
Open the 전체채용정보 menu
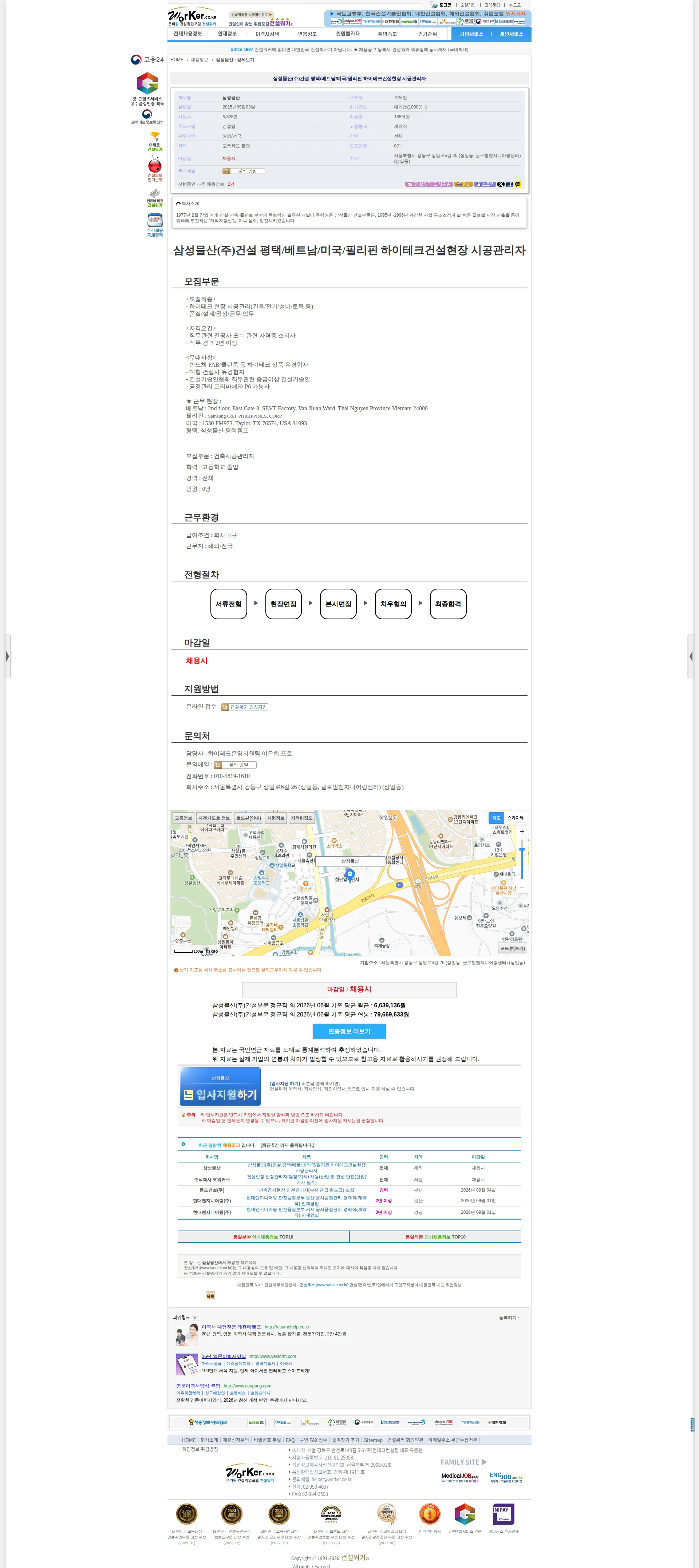coord(187,34)
